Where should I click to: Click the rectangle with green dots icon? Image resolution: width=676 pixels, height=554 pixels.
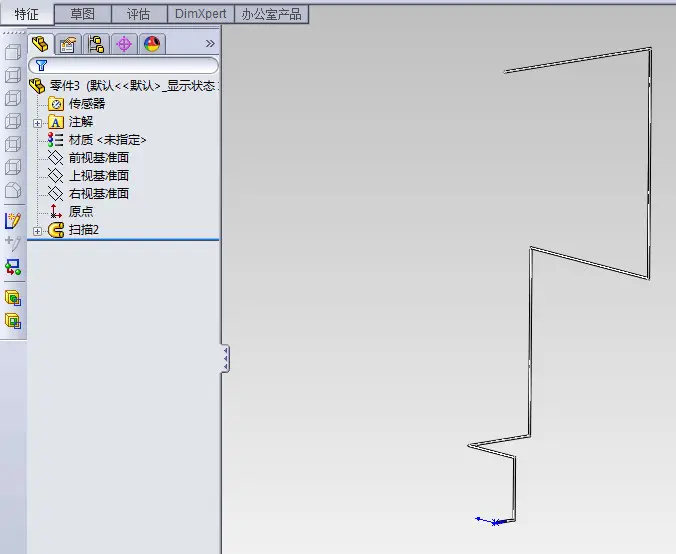pos(13,267)
